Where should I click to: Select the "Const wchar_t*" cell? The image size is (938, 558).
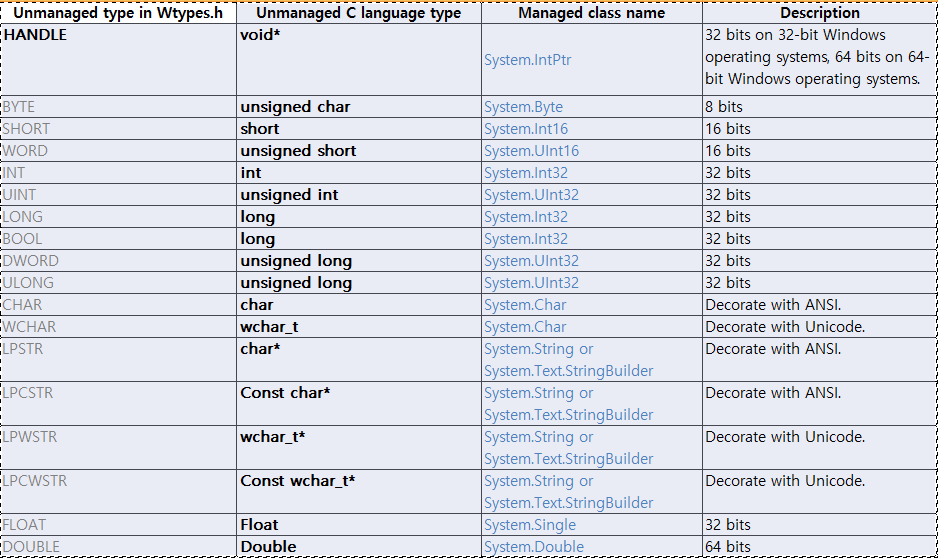coord(359,492)
